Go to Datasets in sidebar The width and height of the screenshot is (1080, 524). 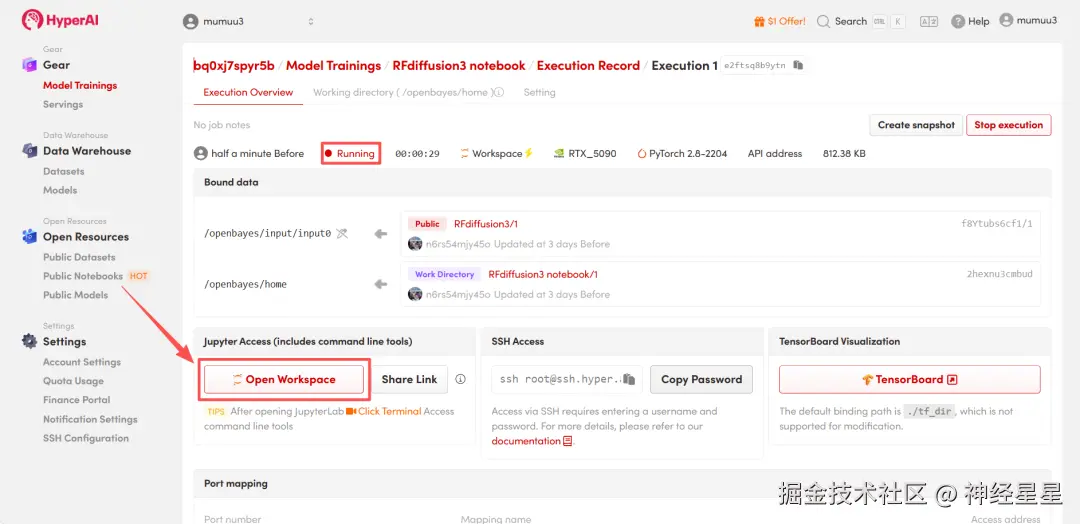click(63, 171)
